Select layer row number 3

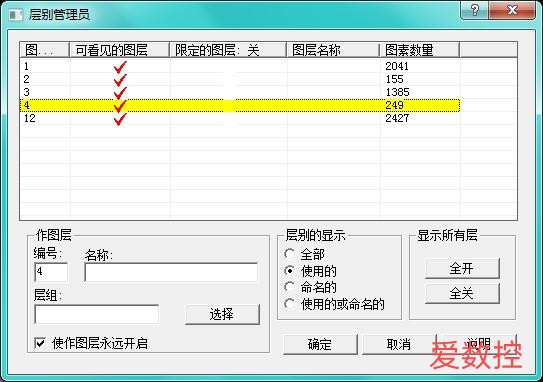pos(240,92)
